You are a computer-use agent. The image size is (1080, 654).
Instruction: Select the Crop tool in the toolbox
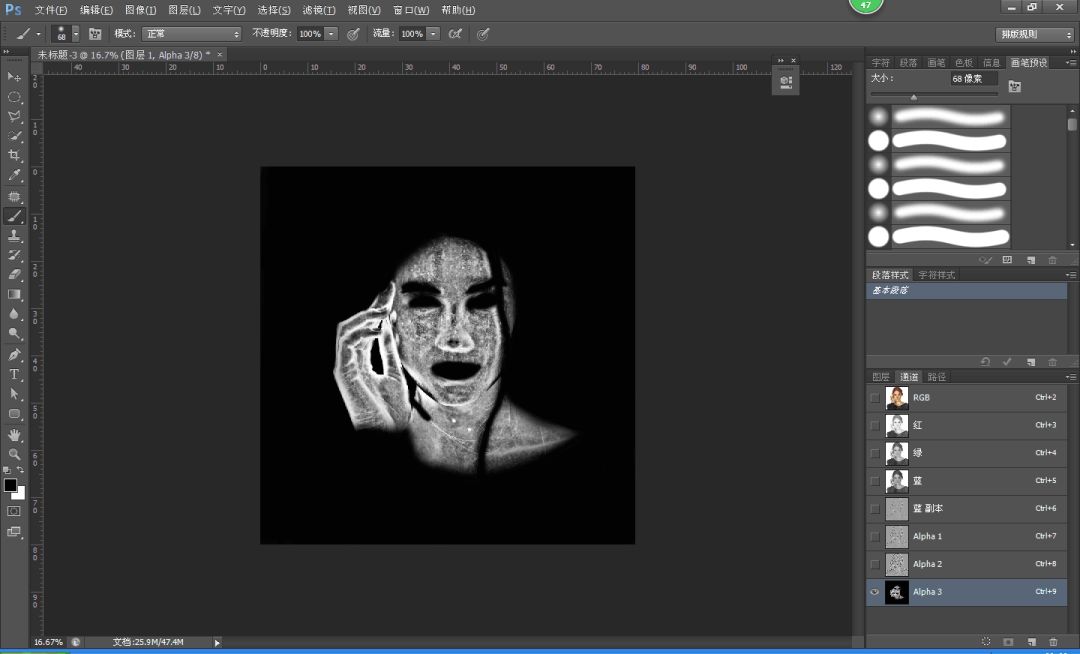[14, 155]
